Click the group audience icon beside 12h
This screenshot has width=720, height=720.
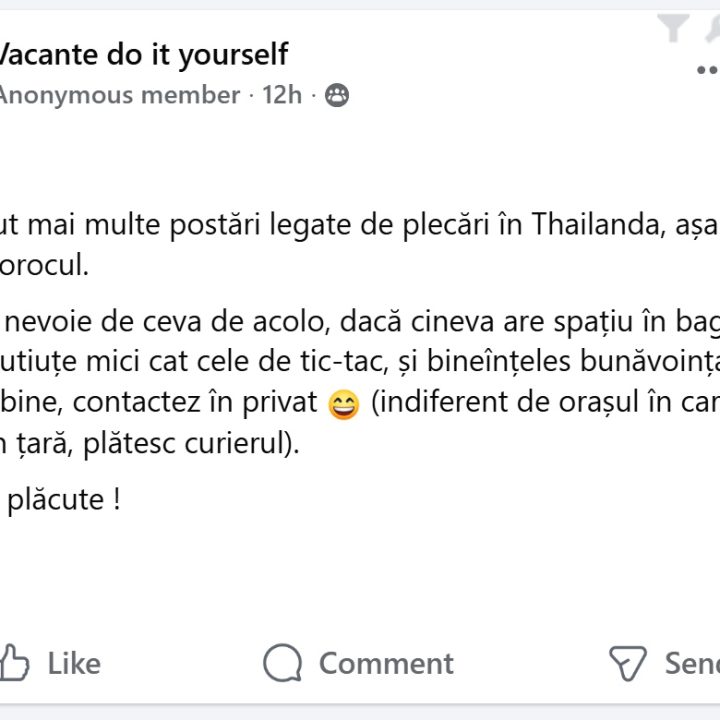click(x=337, y=95)
